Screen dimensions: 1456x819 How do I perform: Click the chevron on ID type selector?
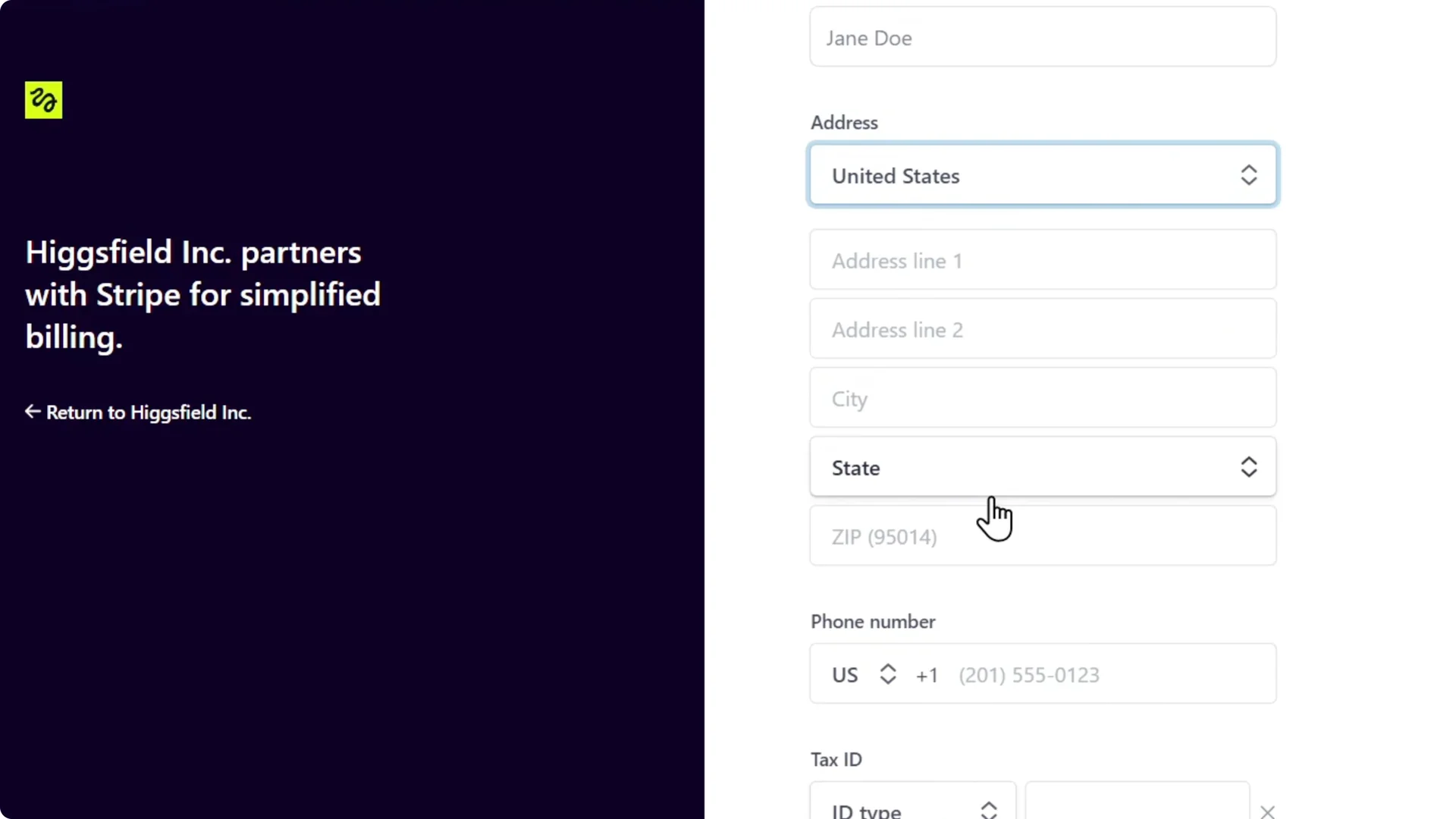988,808
